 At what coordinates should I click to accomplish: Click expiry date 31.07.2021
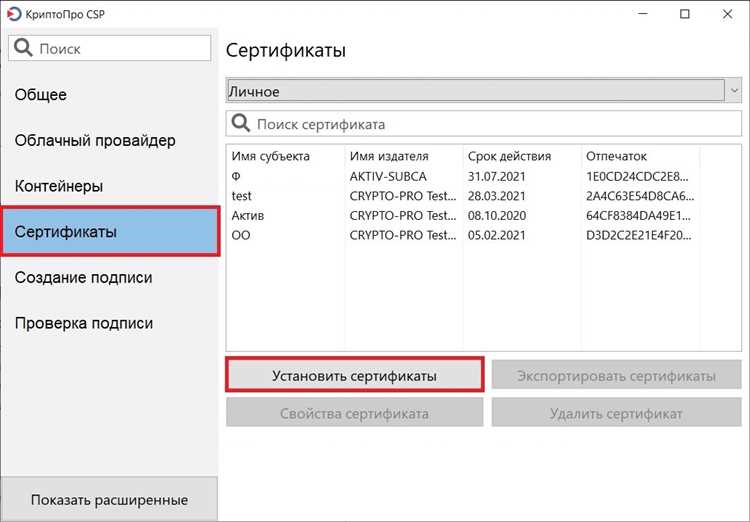pyautogui.click(x=496, y=176)
